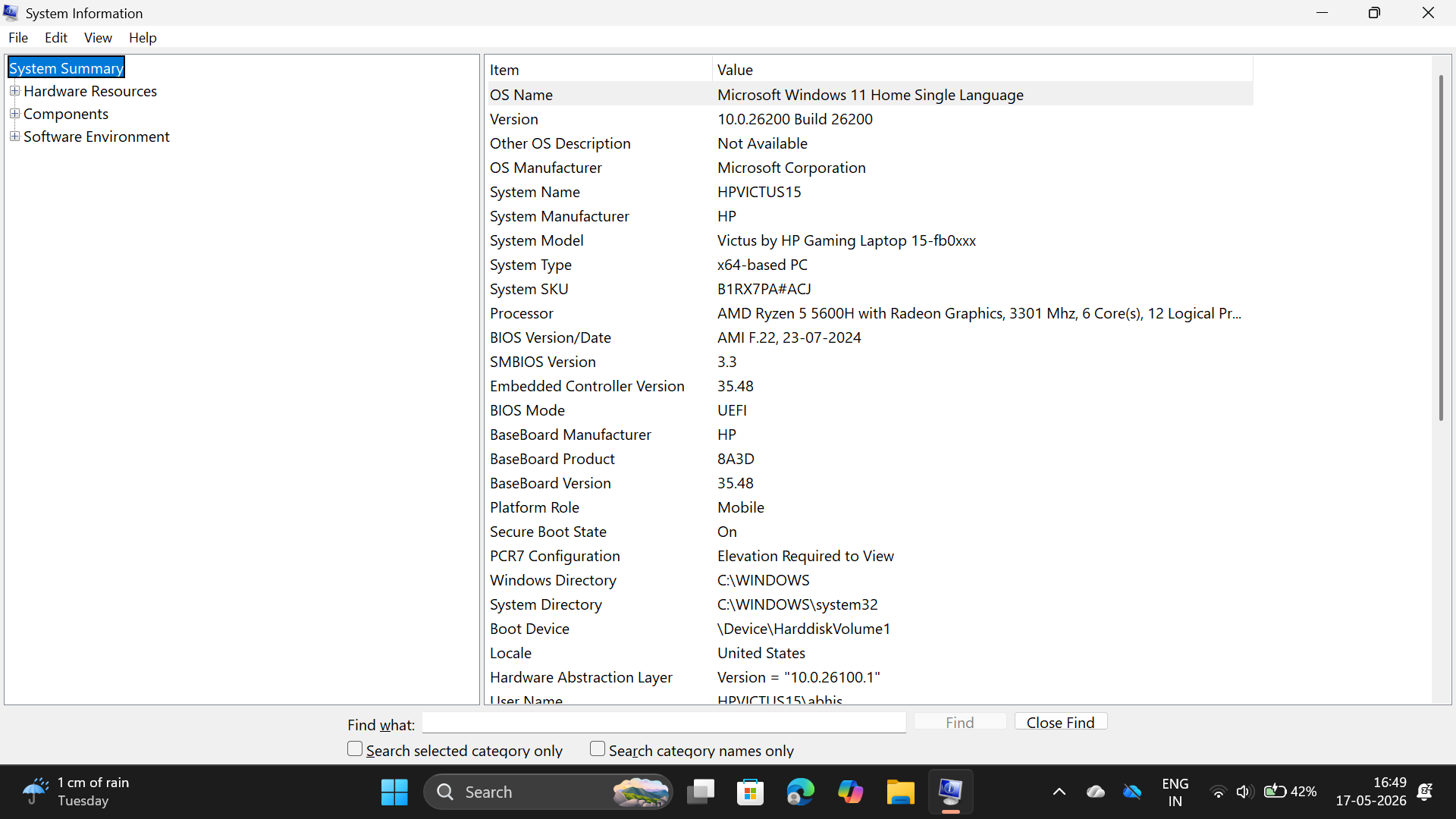Click the System Information title bar icon

(x=11, y=13)
